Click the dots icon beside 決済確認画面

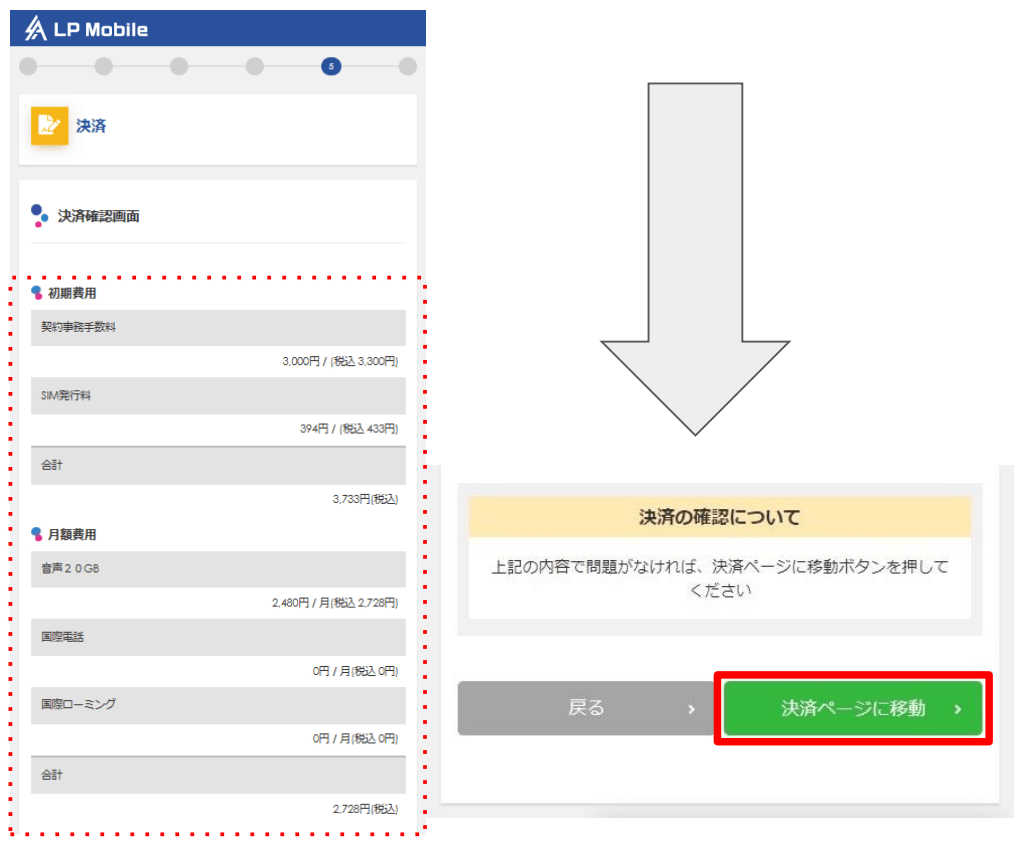click(x=40, y=216)
